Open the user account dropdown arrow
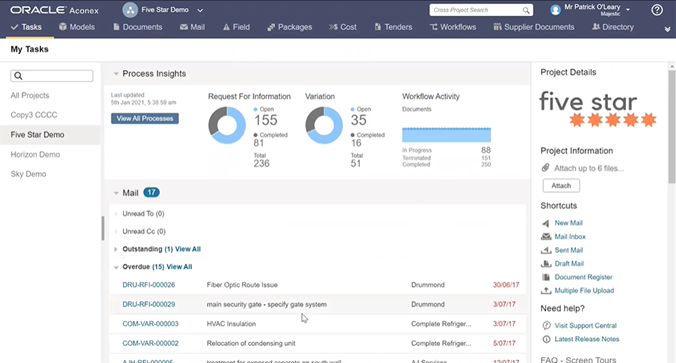676x363 pixels. click(x=628, y=9)
